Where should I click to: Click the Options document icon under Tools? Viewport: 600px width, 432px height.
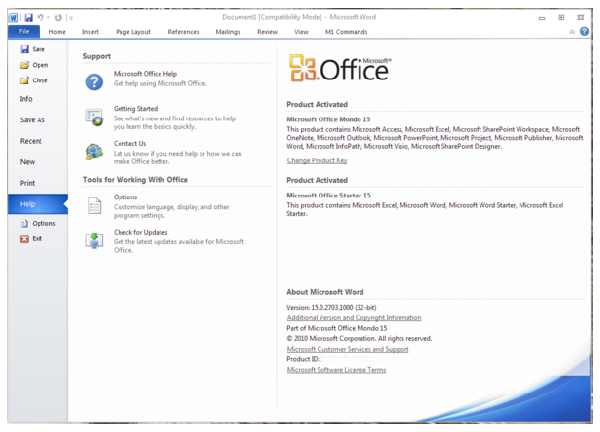[94, 205]
